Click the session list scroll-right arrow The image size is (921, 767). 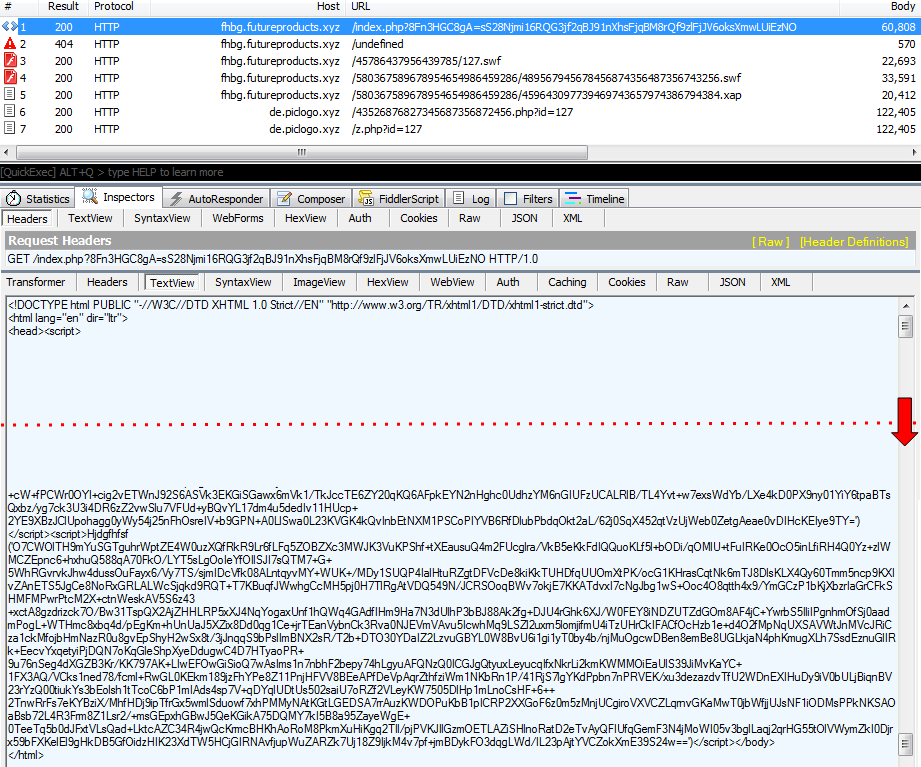915,152
